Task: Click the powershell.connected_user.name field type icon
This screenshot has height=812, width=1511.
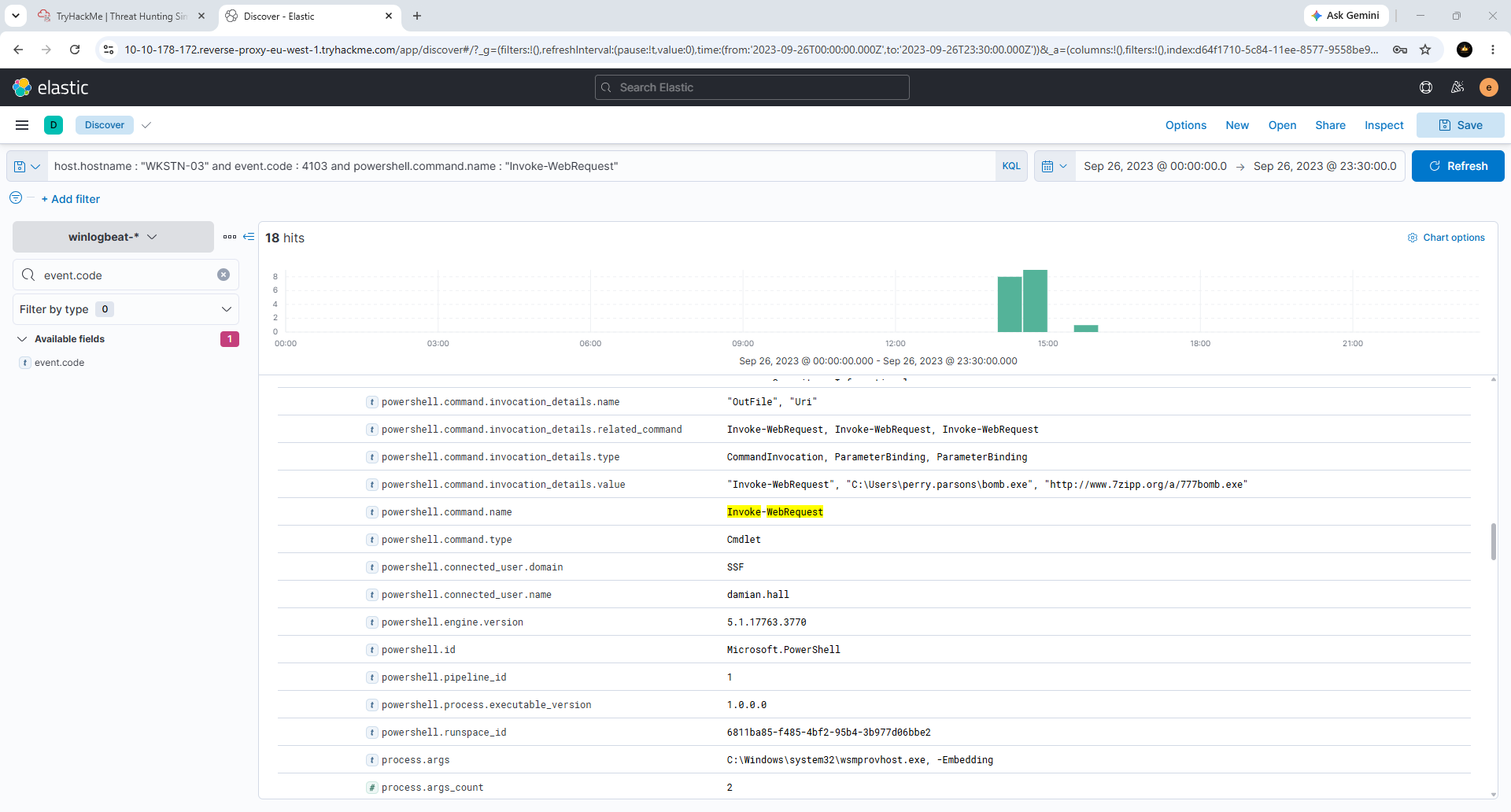Action: 371,595
